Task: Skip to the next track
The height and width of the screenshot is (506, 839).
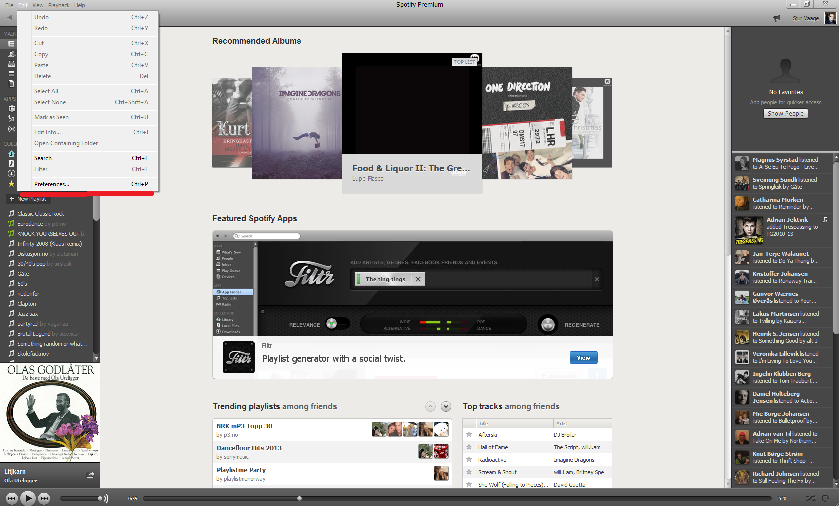Action: (44, 499)
